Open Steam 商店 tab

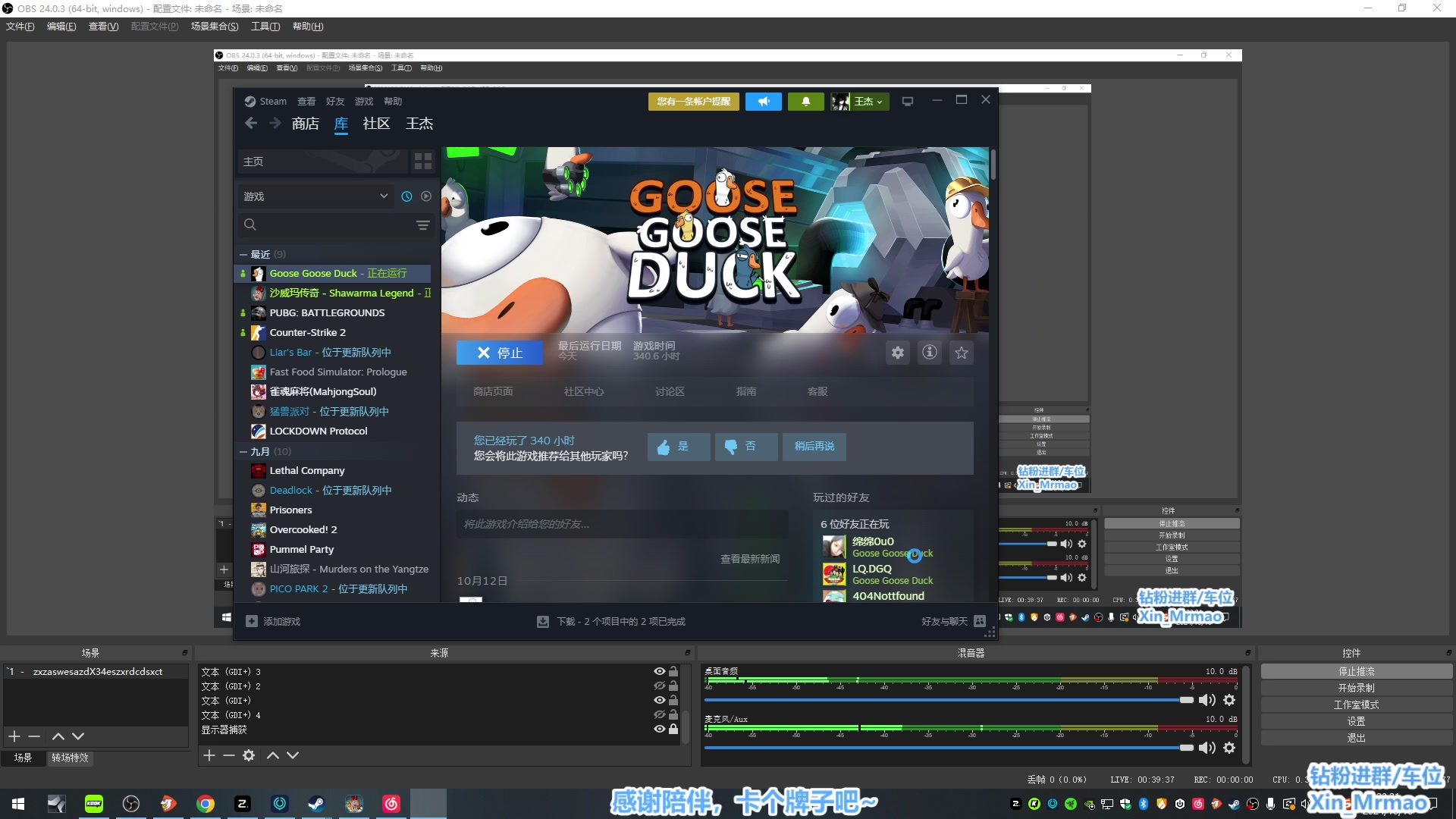tap(306, 124)
